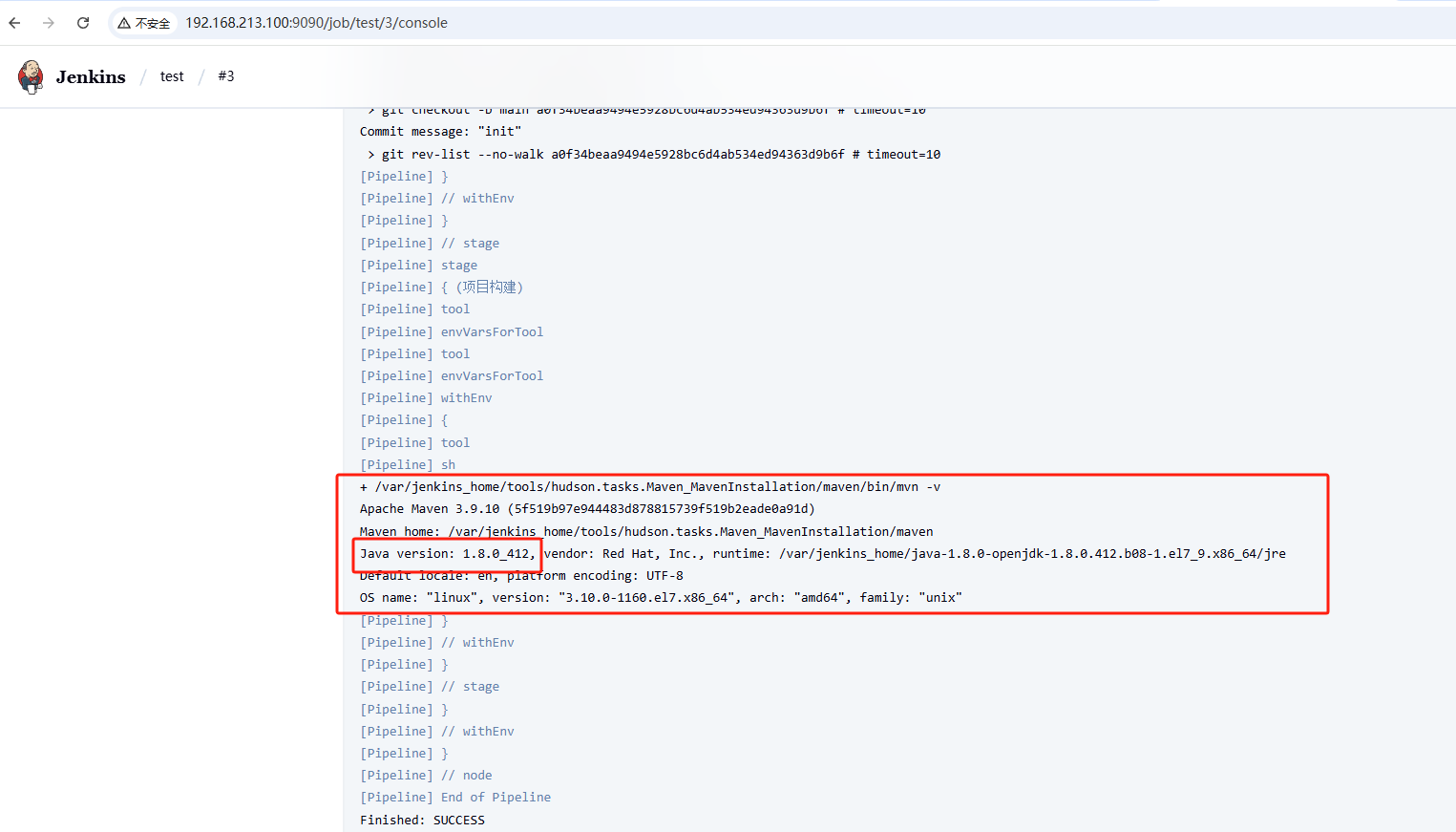Click the mvn -v command line

[x=650, y=487]
